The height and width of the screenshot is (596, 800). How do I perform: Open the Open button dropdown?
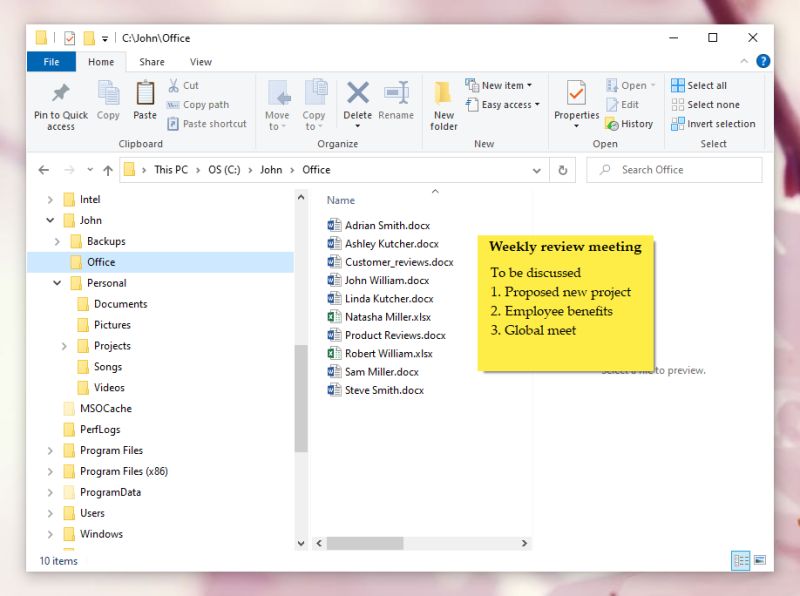coord(653,85)
